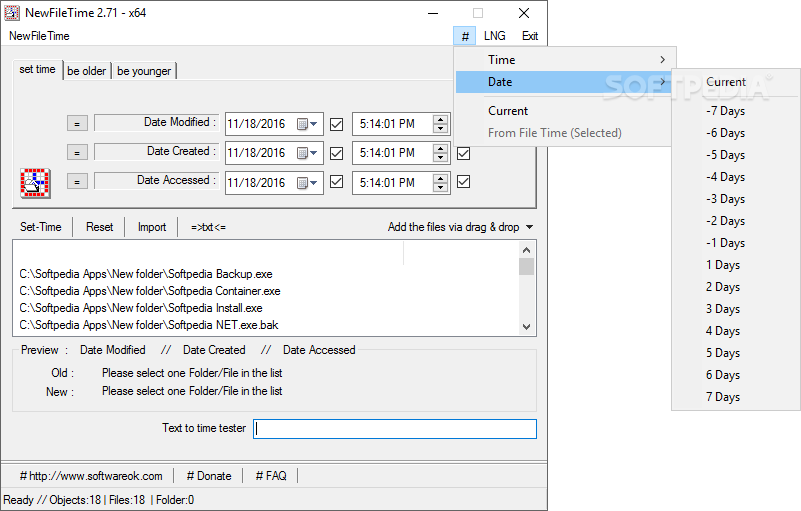
Task: Open the # FAQ link
Action: point(271,476)
